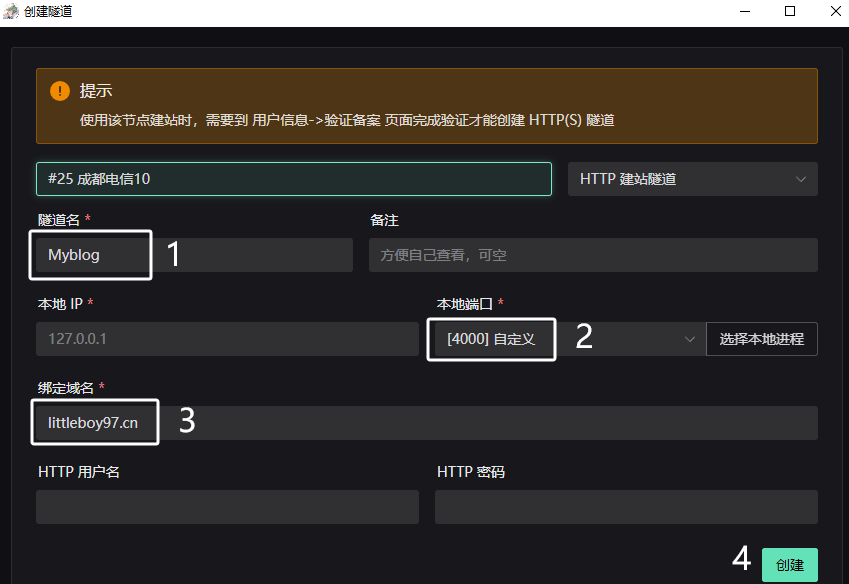Click the 提示 heading in the warning banner

[x=96, y=90]
